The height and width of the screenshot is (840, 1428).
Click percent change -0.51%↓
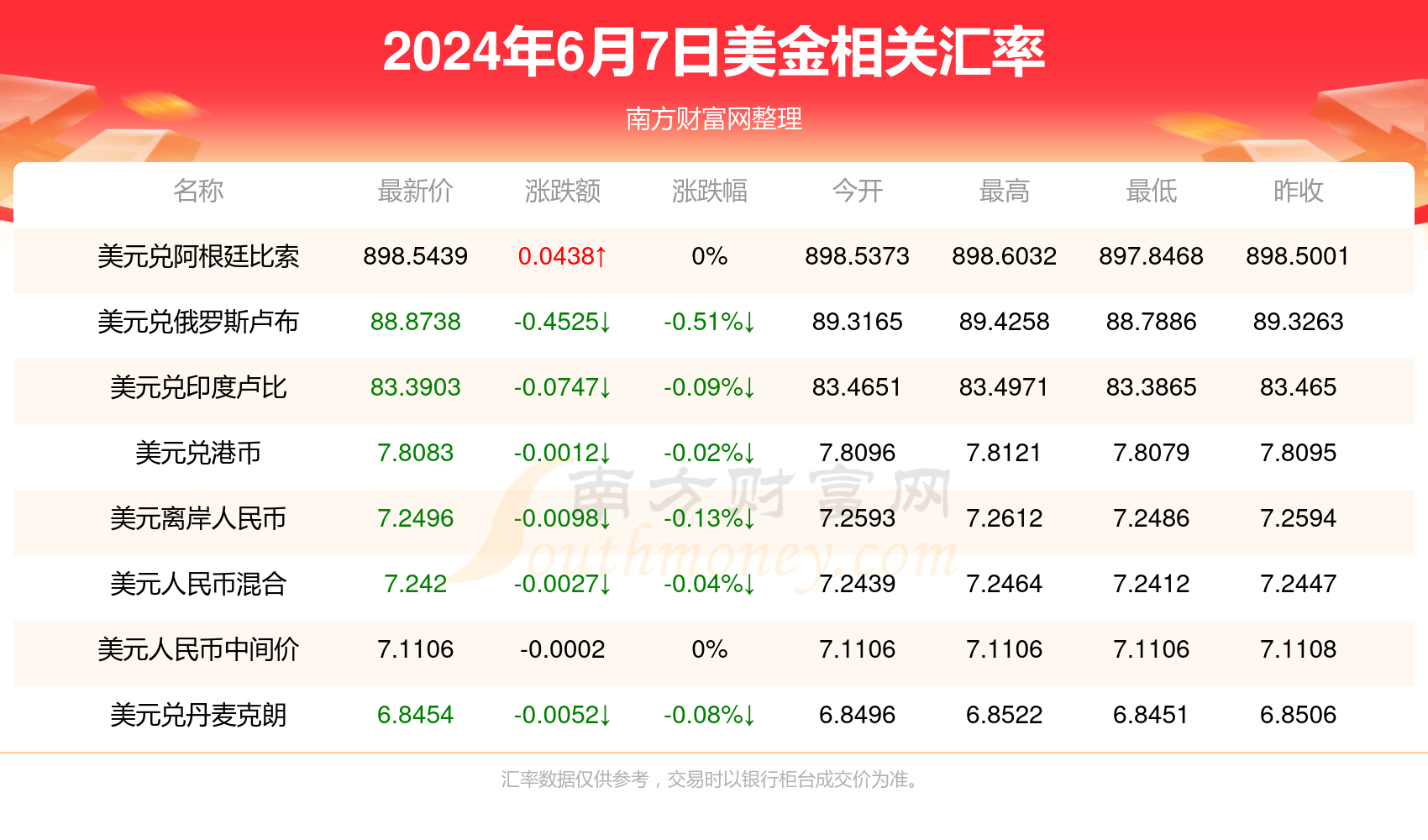709,322
